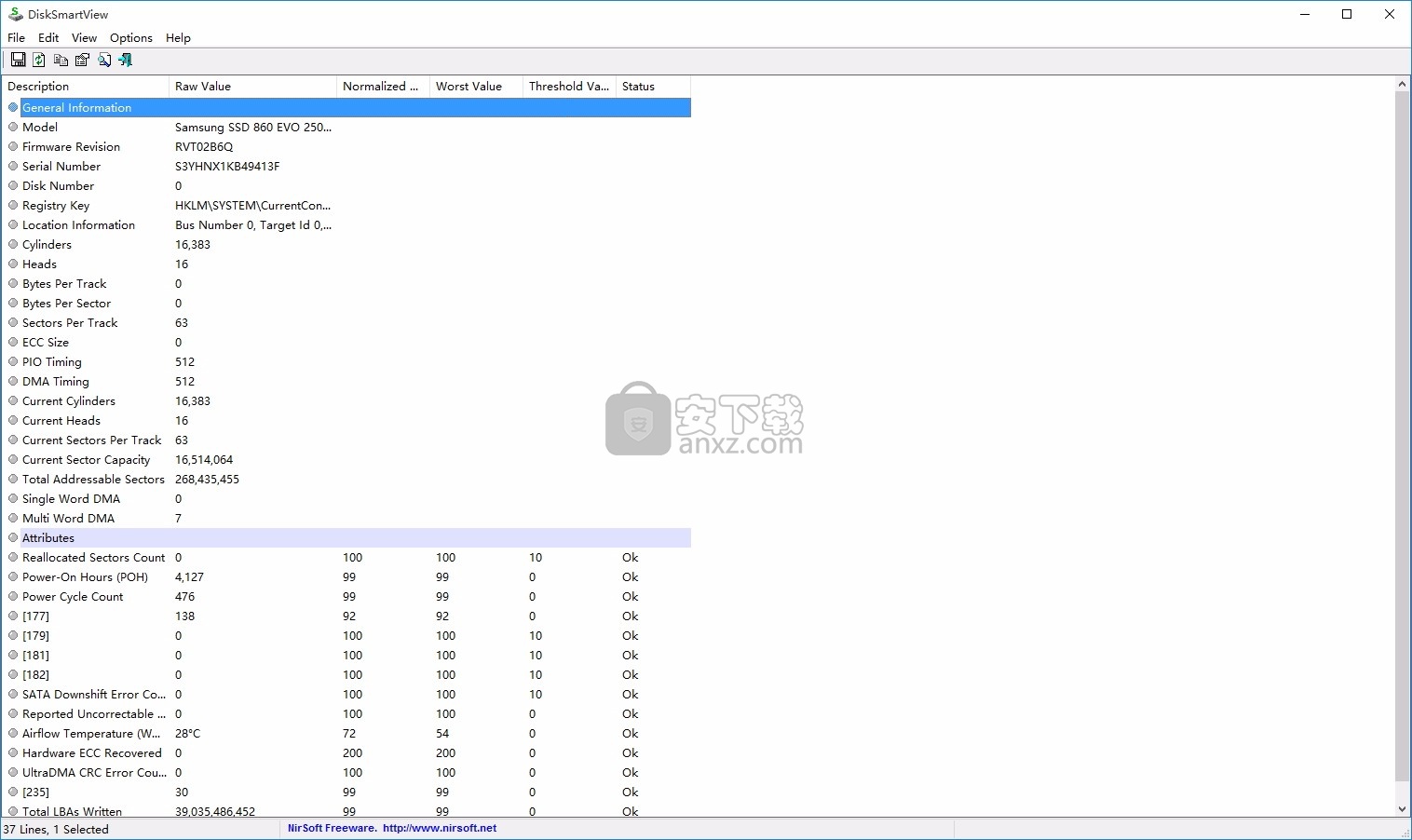
Task: Select the Total Addressable Sectors row
Action: 346,479
